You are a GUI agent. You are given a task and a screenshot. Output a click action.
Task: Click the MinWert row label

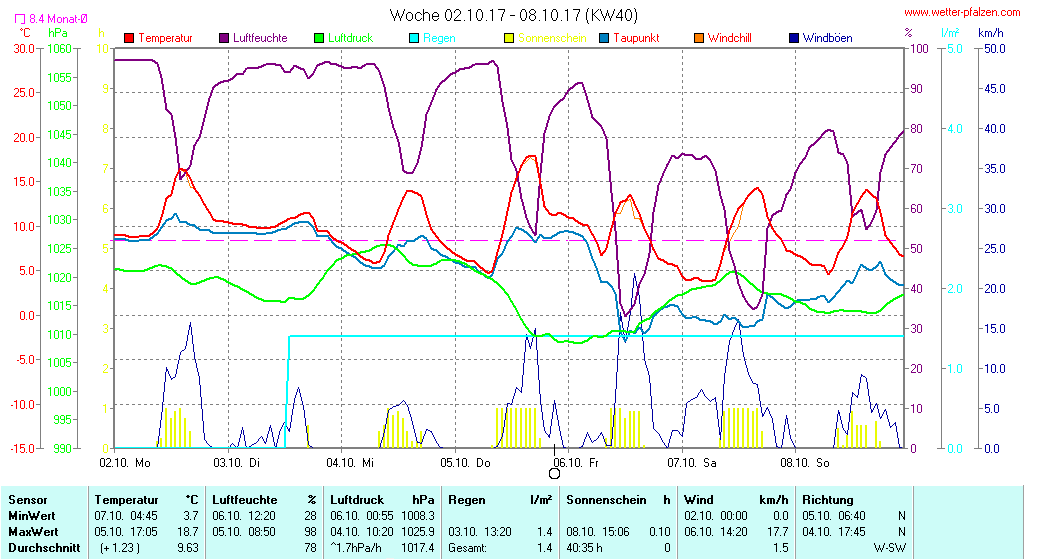click(x=33, y=516)
